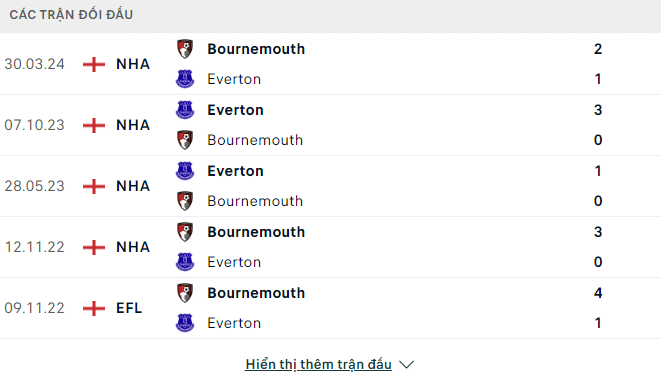This screenshot has width=661, height=379.
Task: Click England flag in 30.03.24 row
Action: (x=94, y=64)
